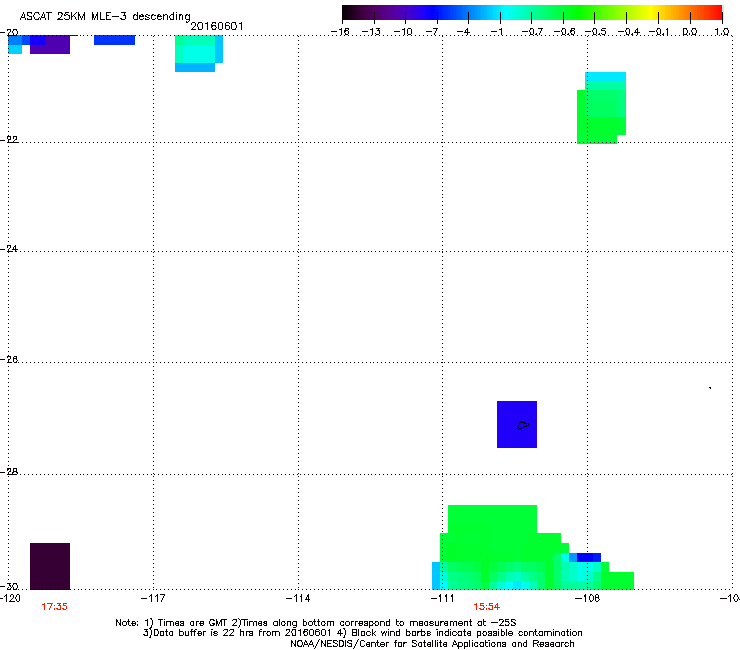Click the longitude label -117
Screen dimensions: 740x650
click(153, 599)
